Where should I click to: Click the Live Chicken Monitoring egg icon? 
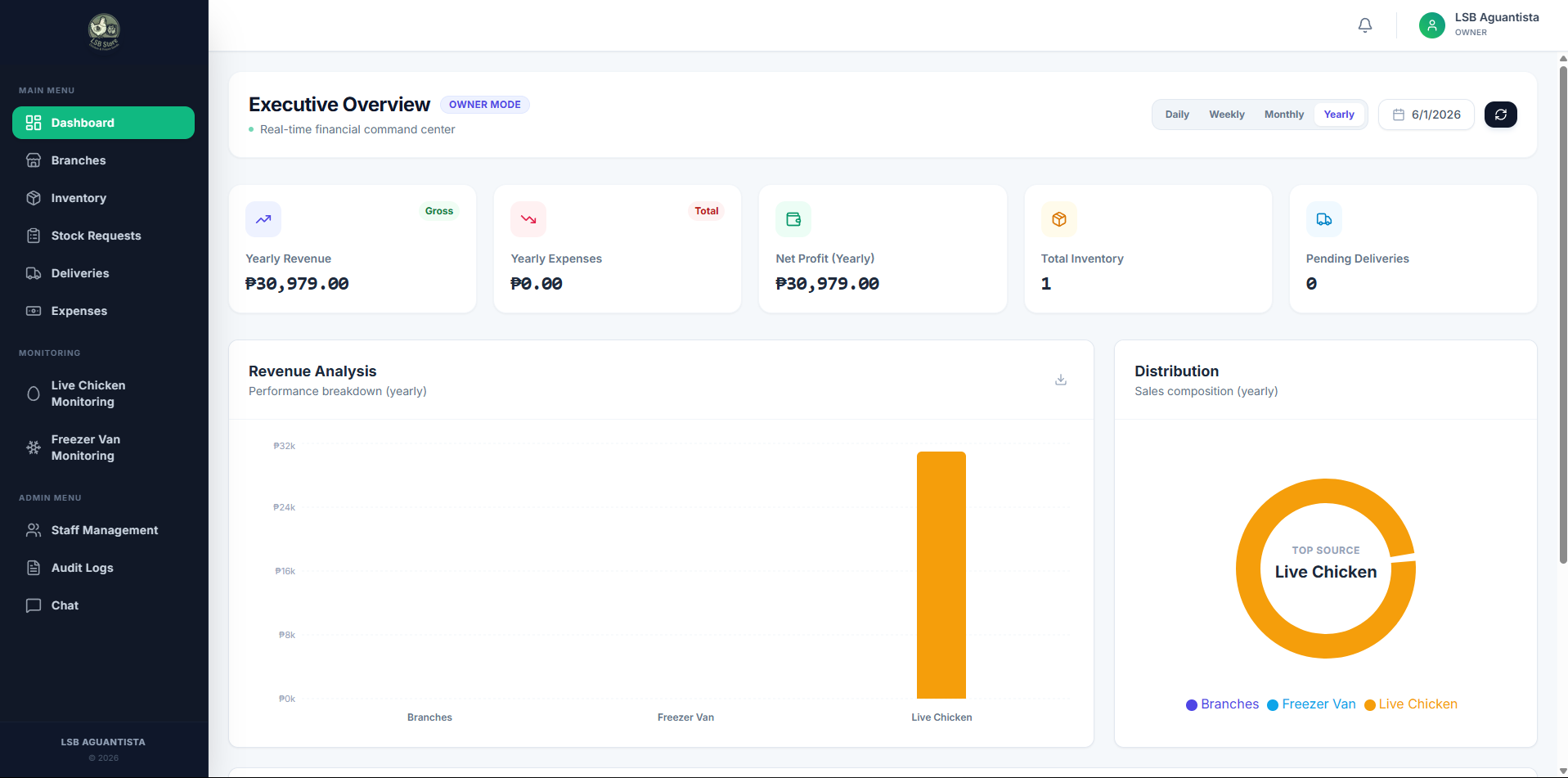[x=34, y=393]
